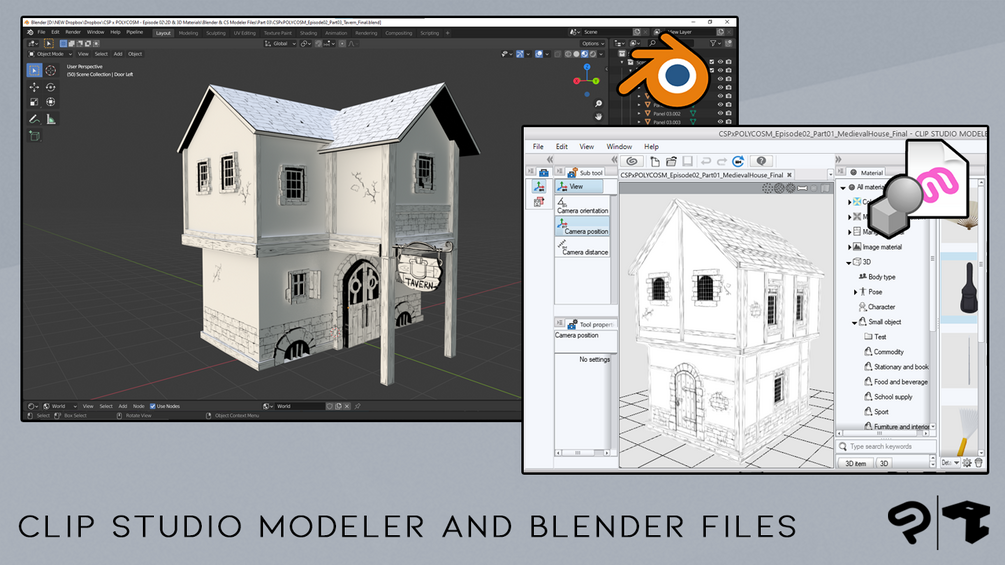Expand Panel 03.002 in Blender outliner

coord(639,113)
